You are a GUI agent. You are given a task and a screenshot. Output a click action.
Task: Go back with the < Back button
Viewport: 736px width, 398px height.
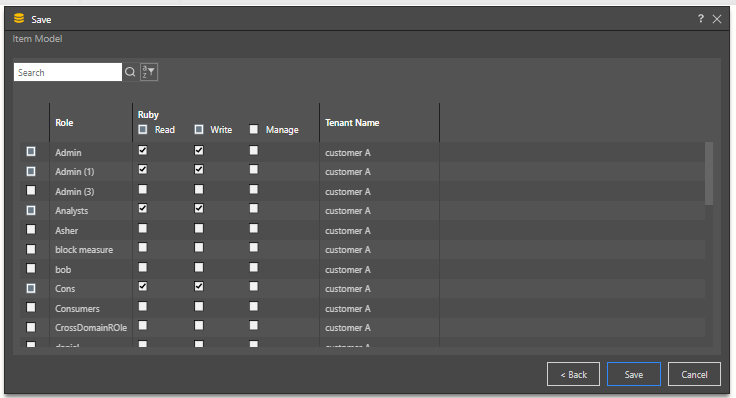(x=573, y=374)
